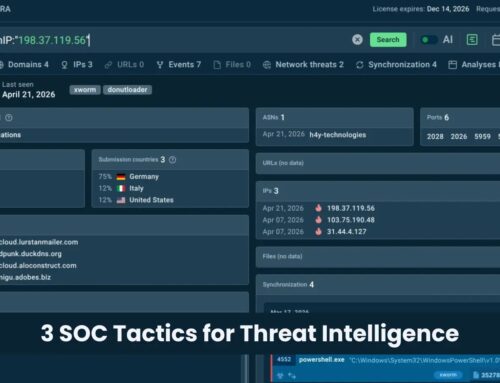Click the flame icon next to 103.75.190.48

point(318,220)
